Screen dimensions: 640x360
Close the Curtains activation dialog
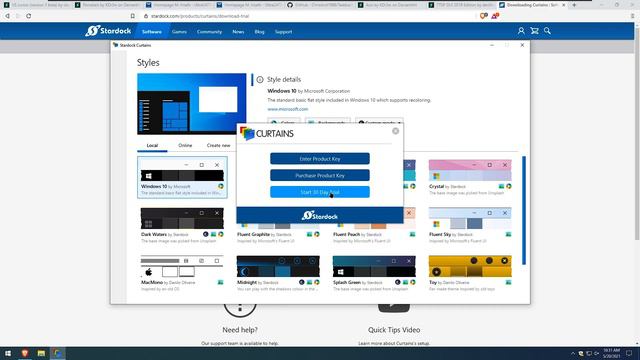pyautogui.click(x=395, y=131)
